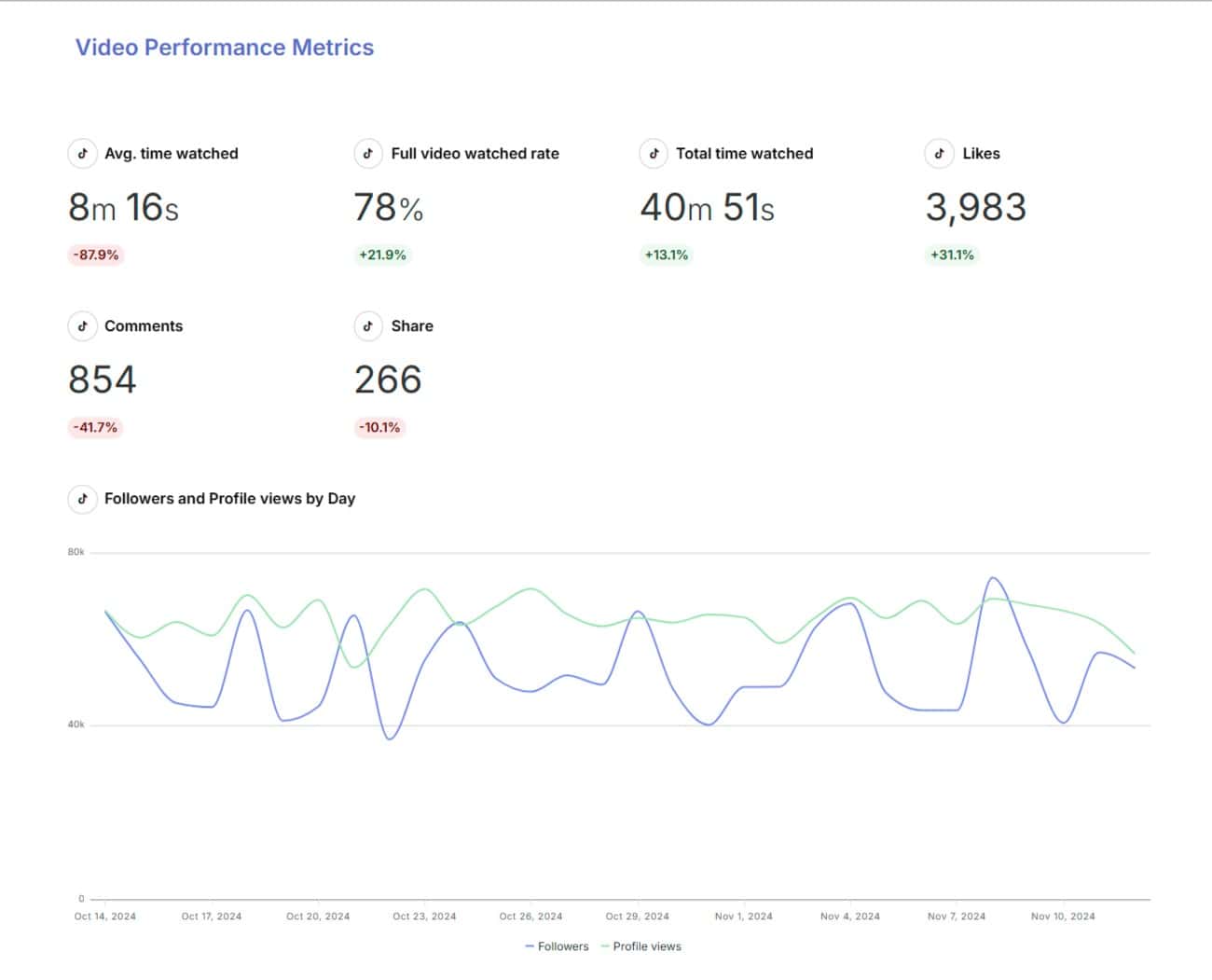Click the TikTok icon beside Comments

(83, 326)
